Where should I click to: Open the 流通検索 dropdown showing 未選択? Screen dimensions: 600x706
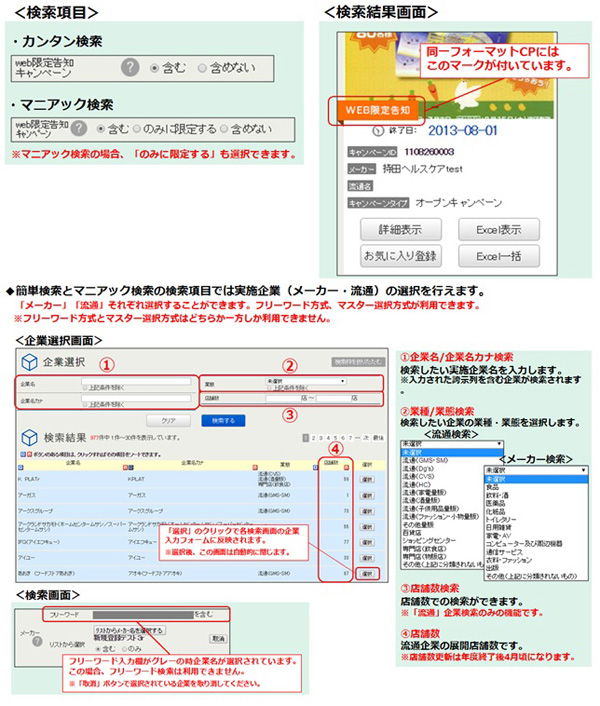(452, 444)
